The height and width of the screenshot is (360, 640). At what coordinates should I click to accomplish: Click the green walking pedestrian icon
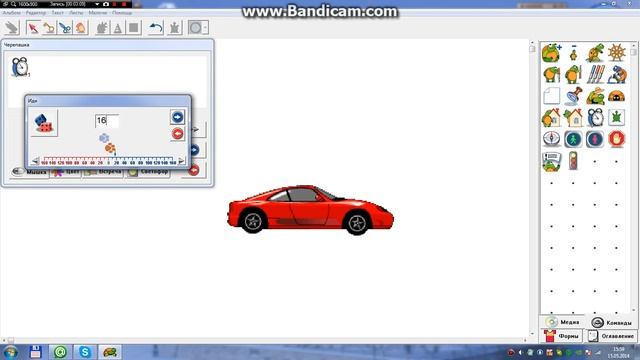click(573, 139)
